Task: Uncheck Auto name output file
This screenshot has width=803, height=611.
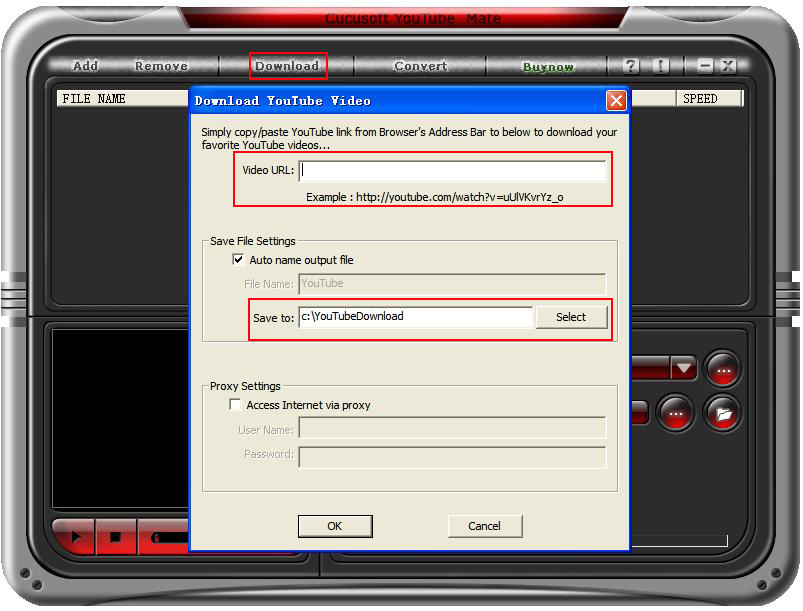Action: 238,260
